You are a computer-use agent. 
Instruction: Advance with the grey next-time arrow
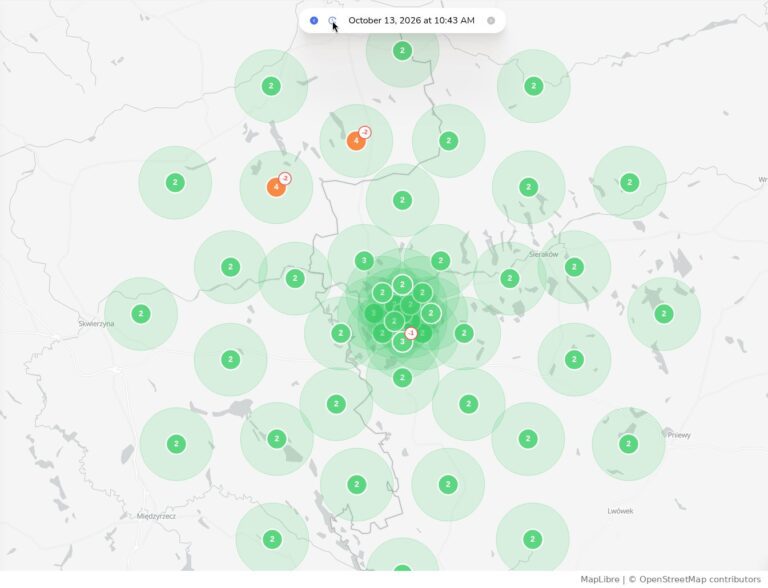coord(491,21)
